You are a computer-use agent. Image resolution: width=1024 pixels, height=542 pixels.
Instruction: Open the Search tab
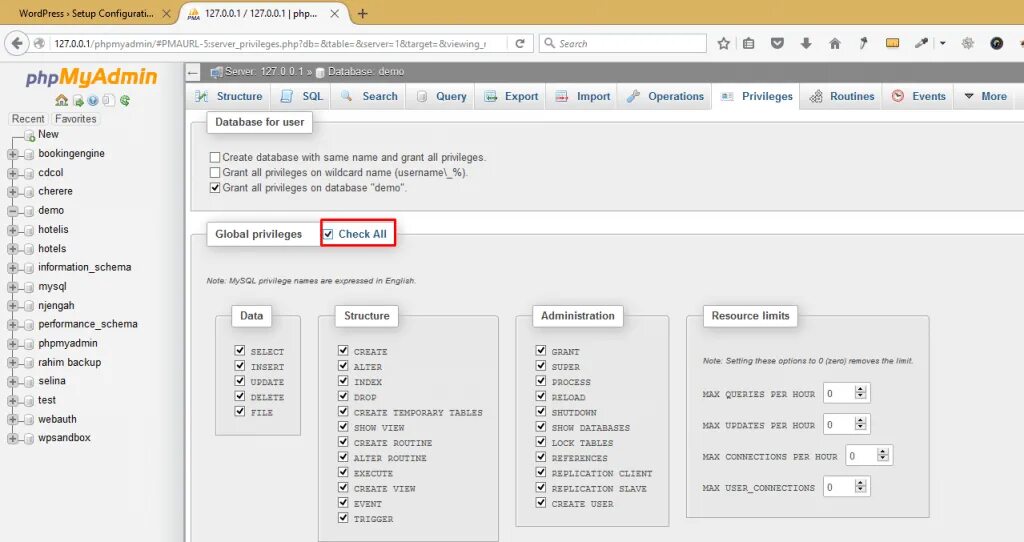[370, 96]
